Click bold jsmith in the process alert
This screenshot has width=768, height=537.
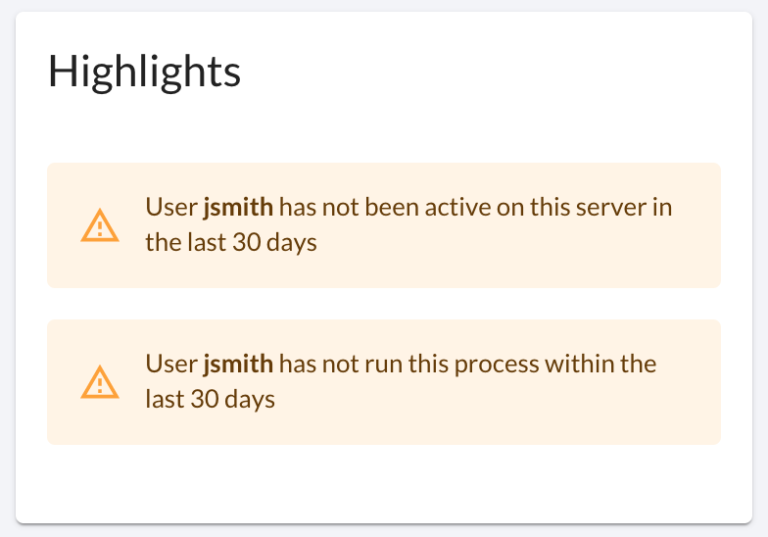(x=238, y=364)
